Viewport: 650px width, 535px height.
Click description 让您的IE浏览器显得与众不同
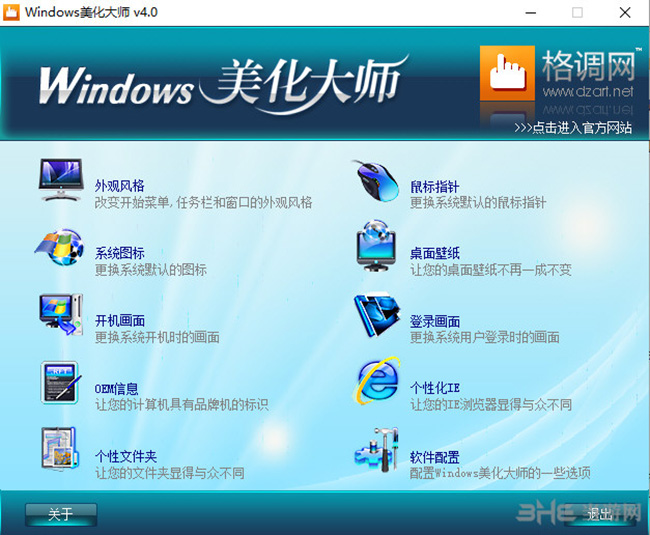pos(491,404)
